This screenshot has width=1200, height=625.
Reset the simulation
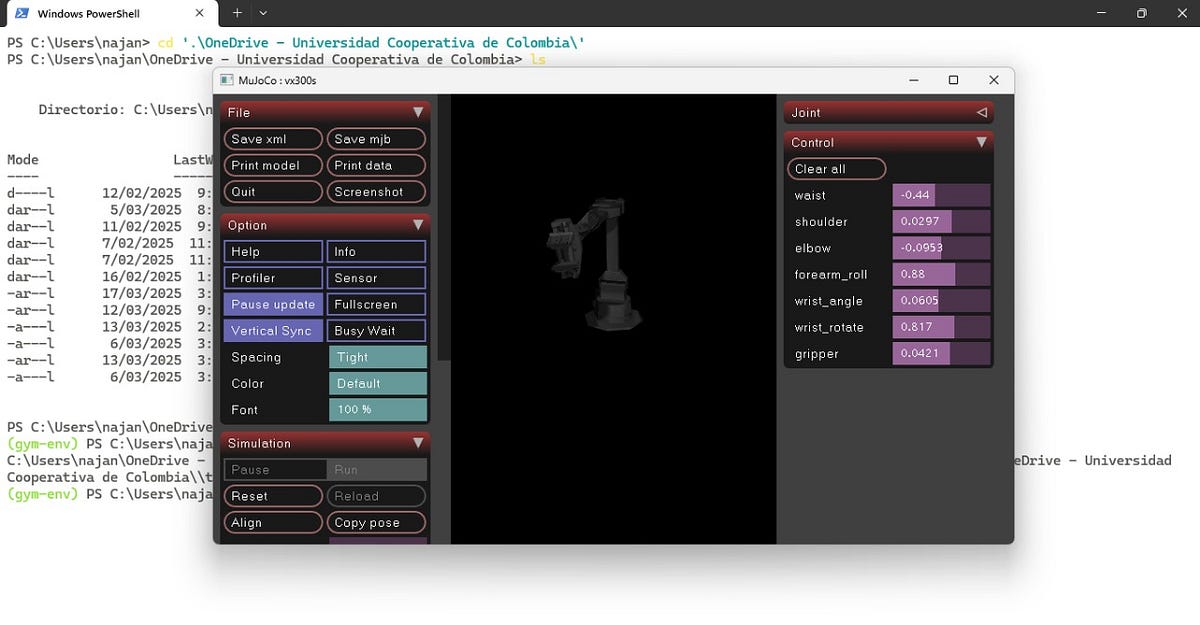[273, 495]
